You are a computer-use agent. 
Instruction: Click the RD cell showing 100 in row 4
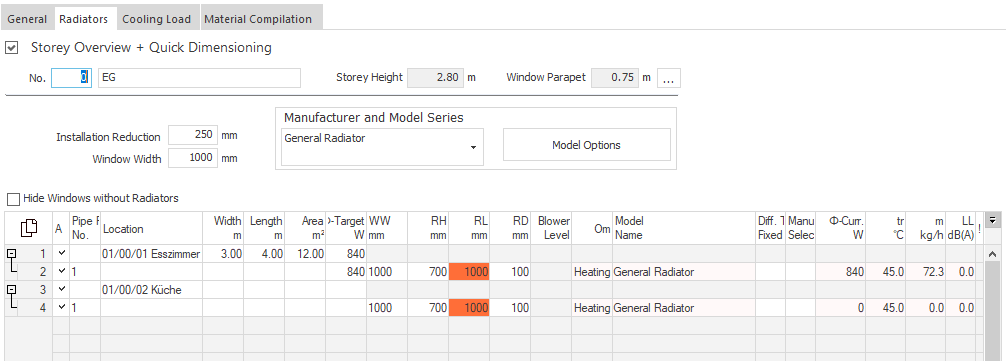point(510,308)
